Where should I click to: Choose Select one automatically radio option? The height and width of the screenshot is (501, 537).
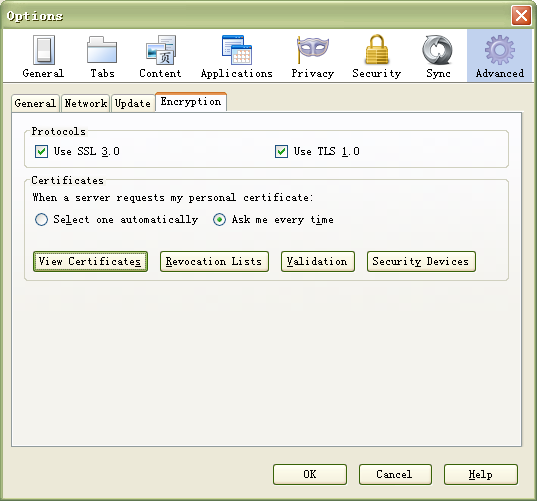click(x=41, y=220)
